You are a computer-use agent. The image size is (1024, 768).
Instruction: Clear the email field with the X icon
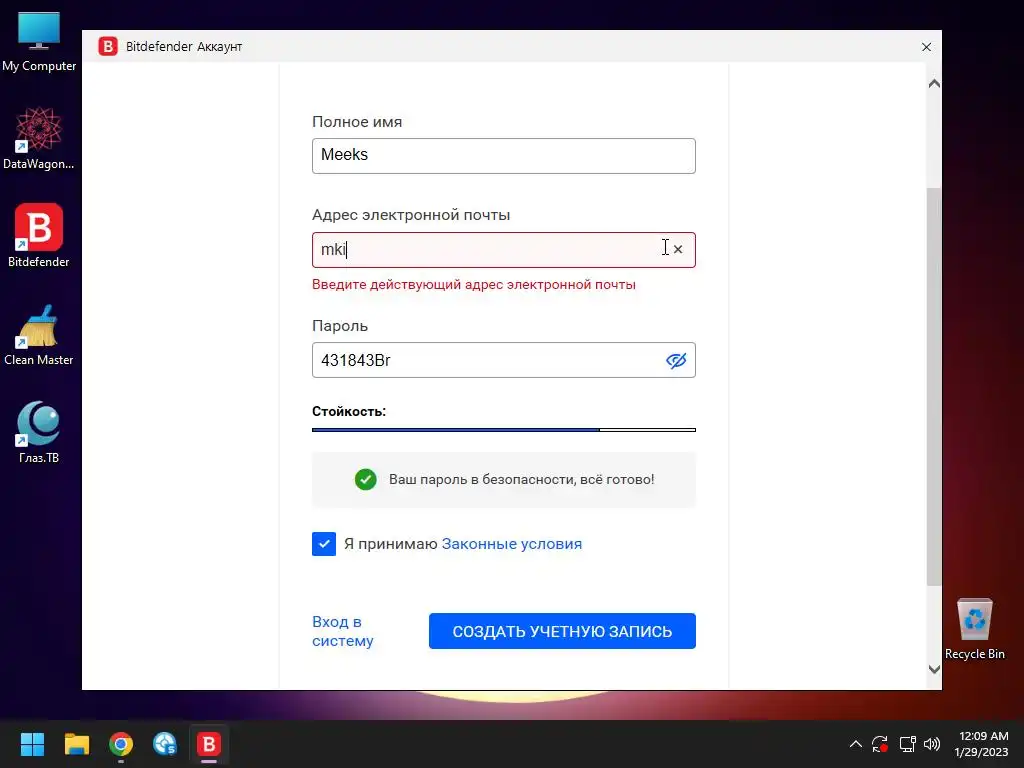[x=678, y=249]
